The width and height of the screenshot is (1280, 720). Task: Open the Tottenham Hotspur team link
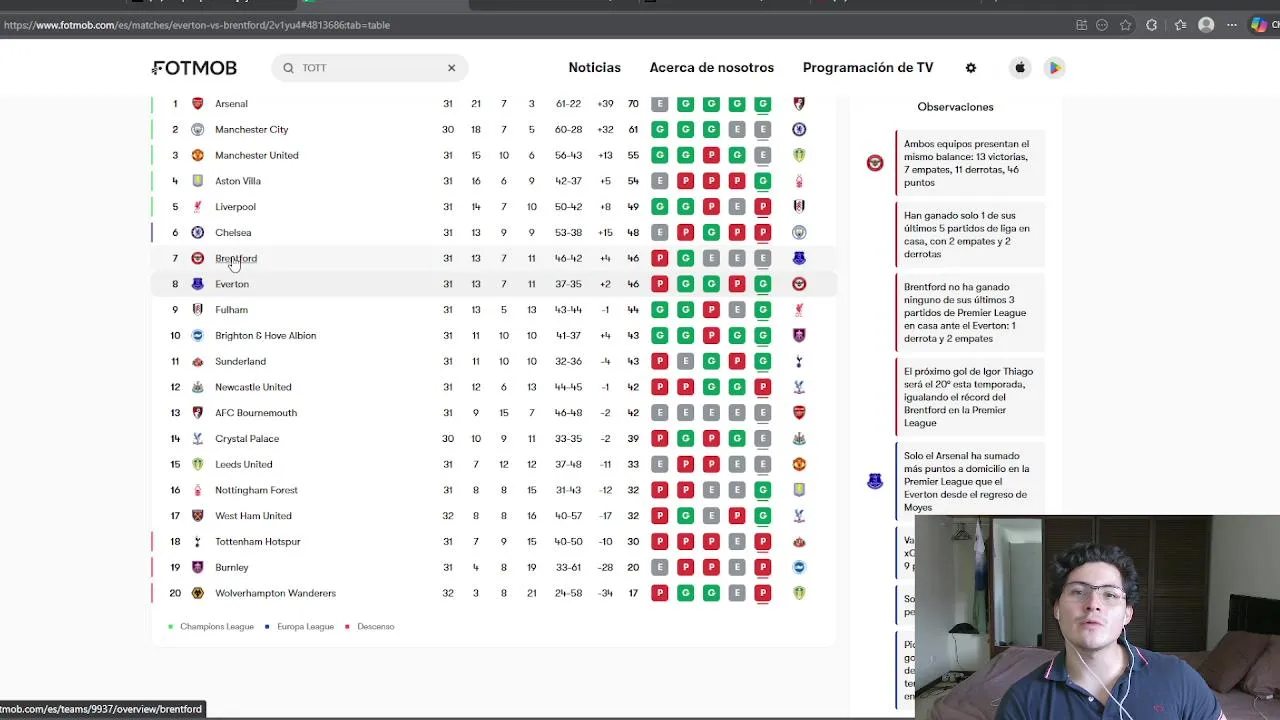pos(257,542)
